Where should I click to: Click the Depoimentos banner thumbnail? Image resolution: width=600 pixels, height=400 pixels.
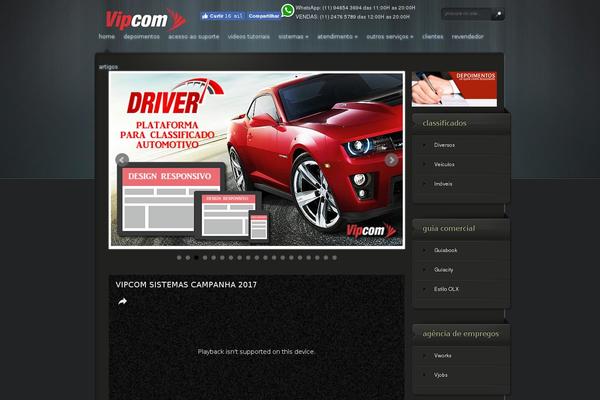[454, 89]
